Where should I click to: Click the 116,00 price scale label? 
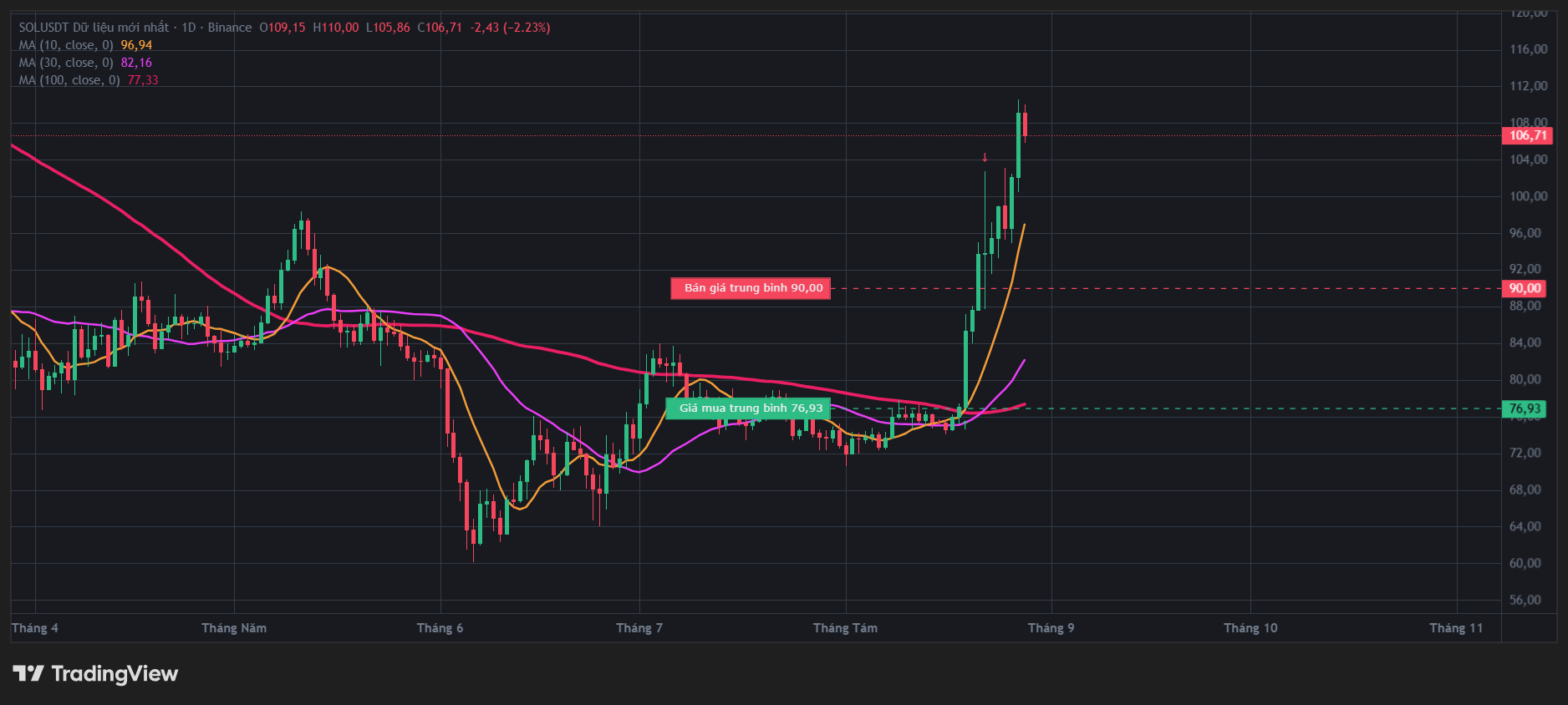1528,49
